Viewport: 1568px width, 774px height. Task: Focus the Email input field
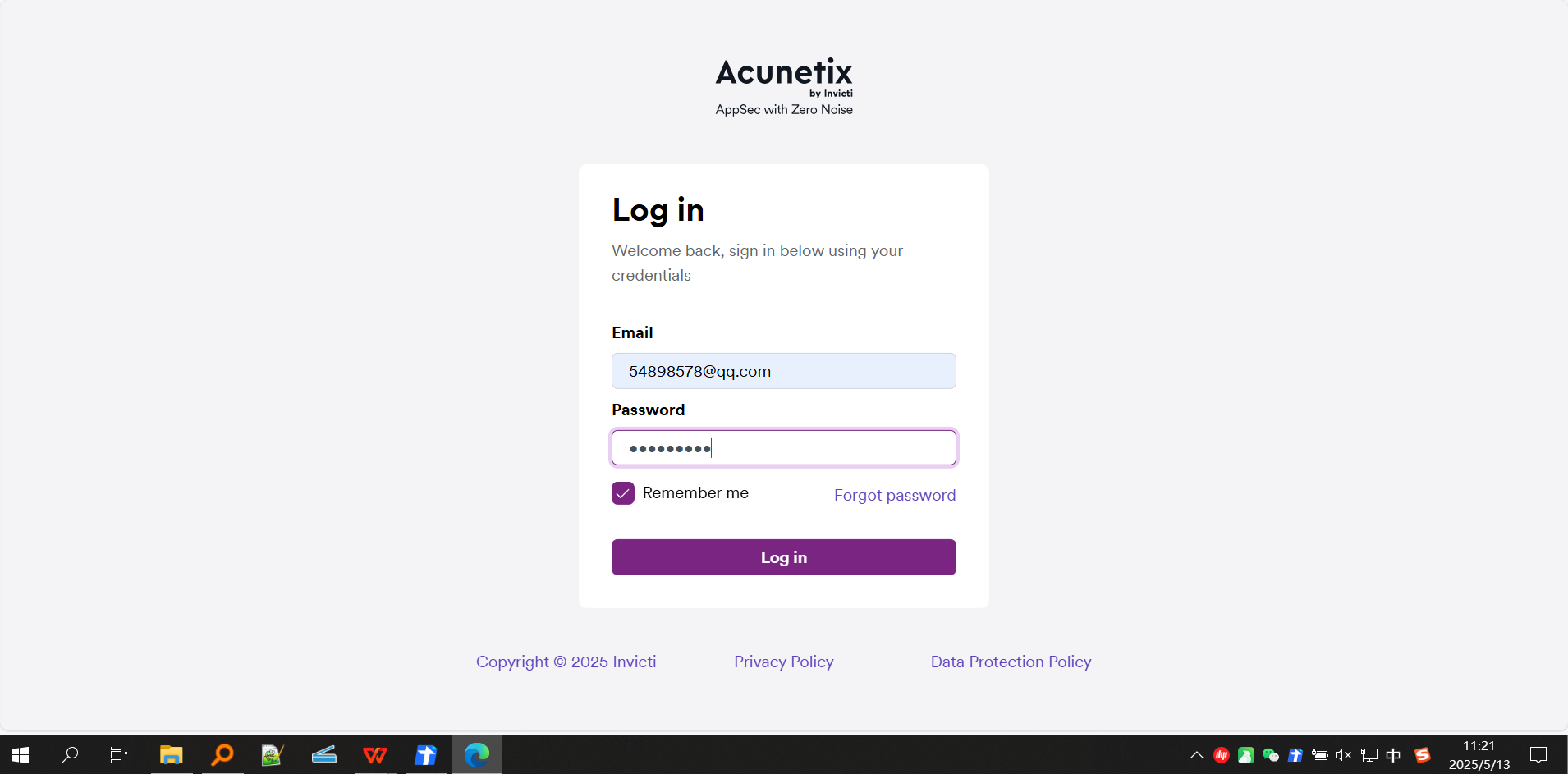784,371
